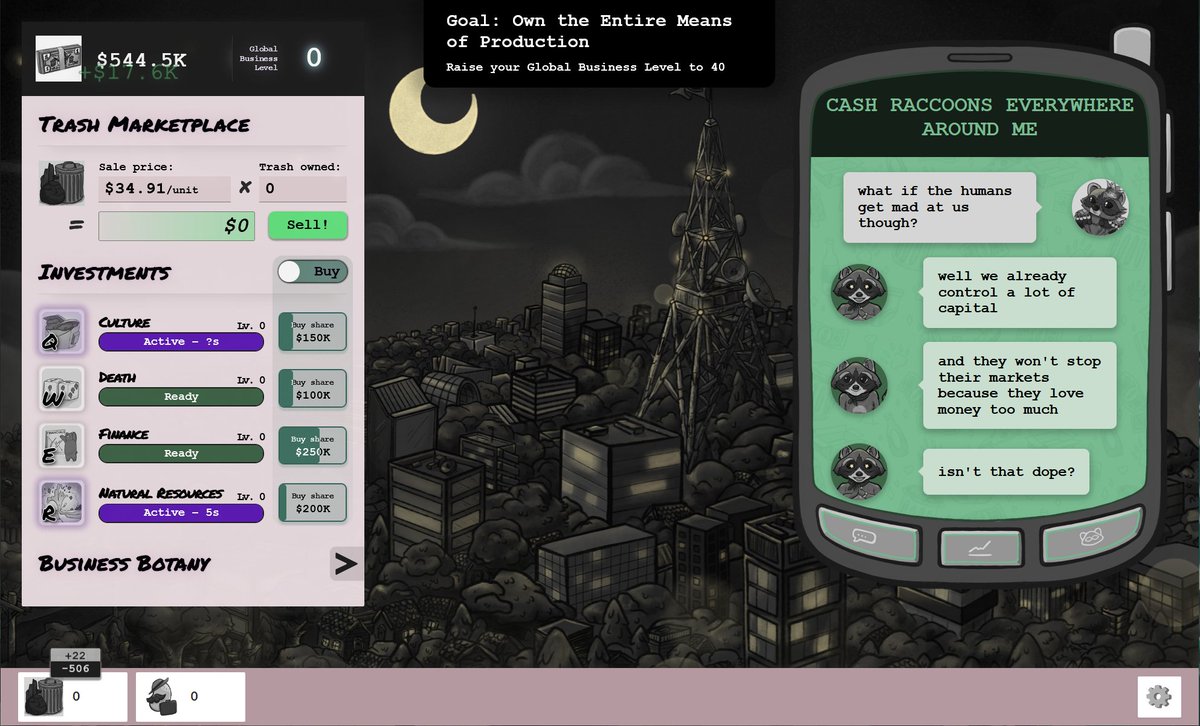Screen dimensions: 1200x726
Task: Click the Trash owned quantity field
Action: (x=302, y=189)
